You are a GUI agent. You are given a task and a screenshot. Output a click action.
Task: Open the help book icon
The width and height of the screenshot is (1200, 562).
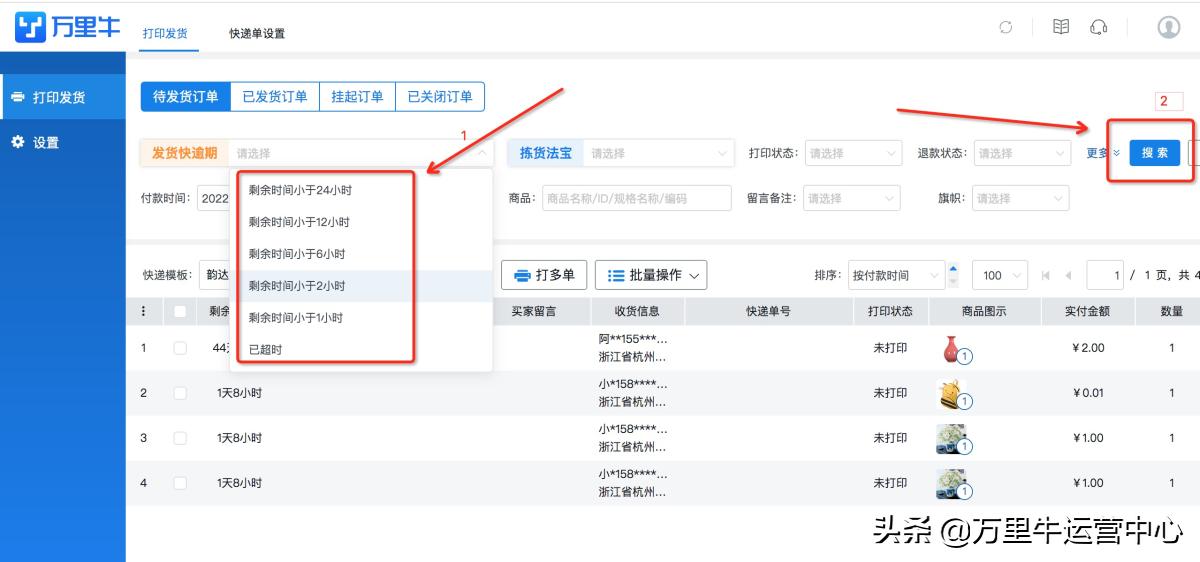(x=1061, y=27)
